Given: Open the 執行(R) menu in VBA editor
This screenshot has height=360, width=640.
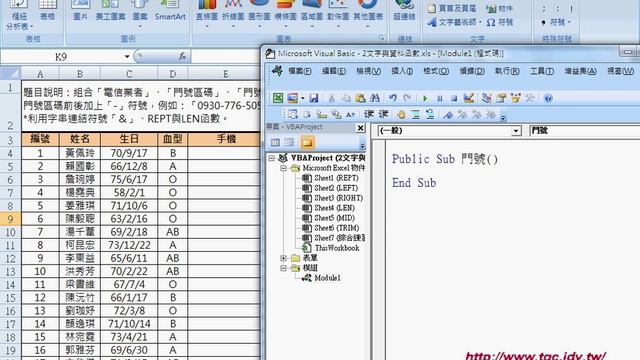Looking at the screenshot, I should tap(507, 71).
